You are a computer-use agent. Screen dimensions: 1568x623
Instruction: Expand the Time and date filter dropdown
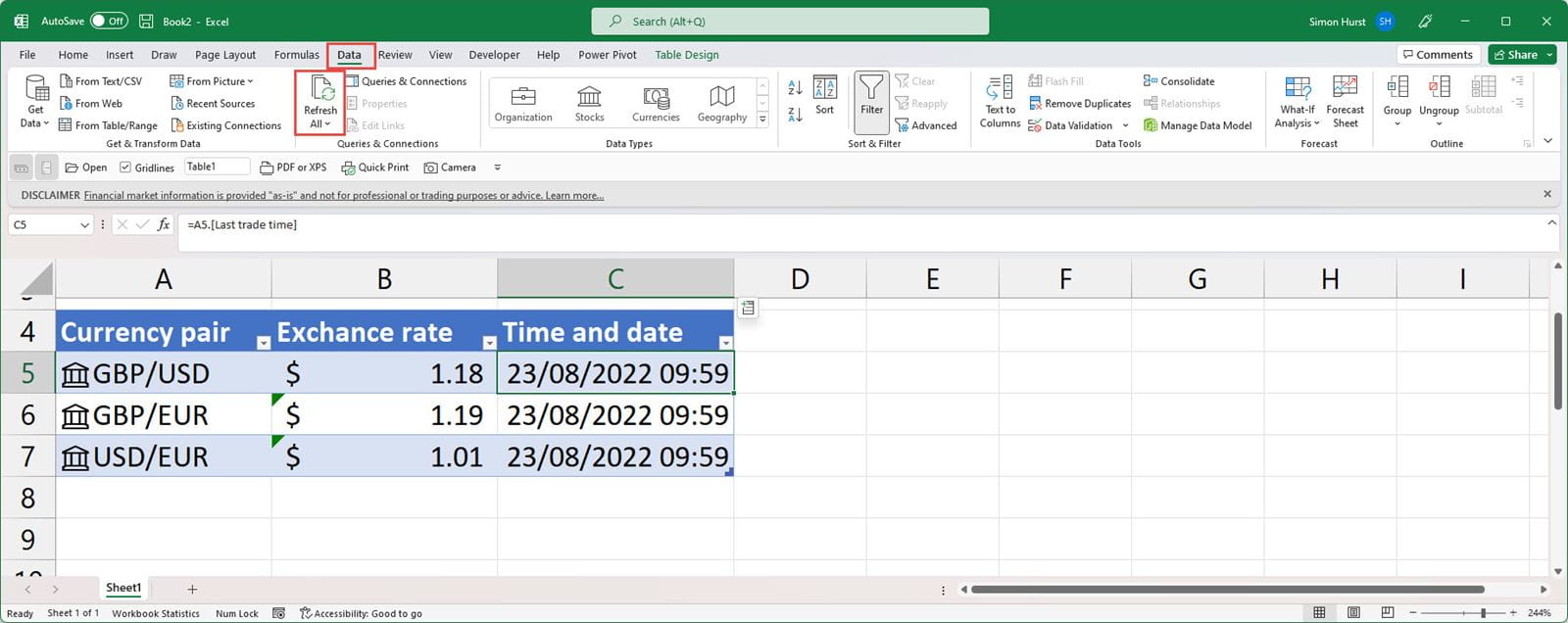725,343
